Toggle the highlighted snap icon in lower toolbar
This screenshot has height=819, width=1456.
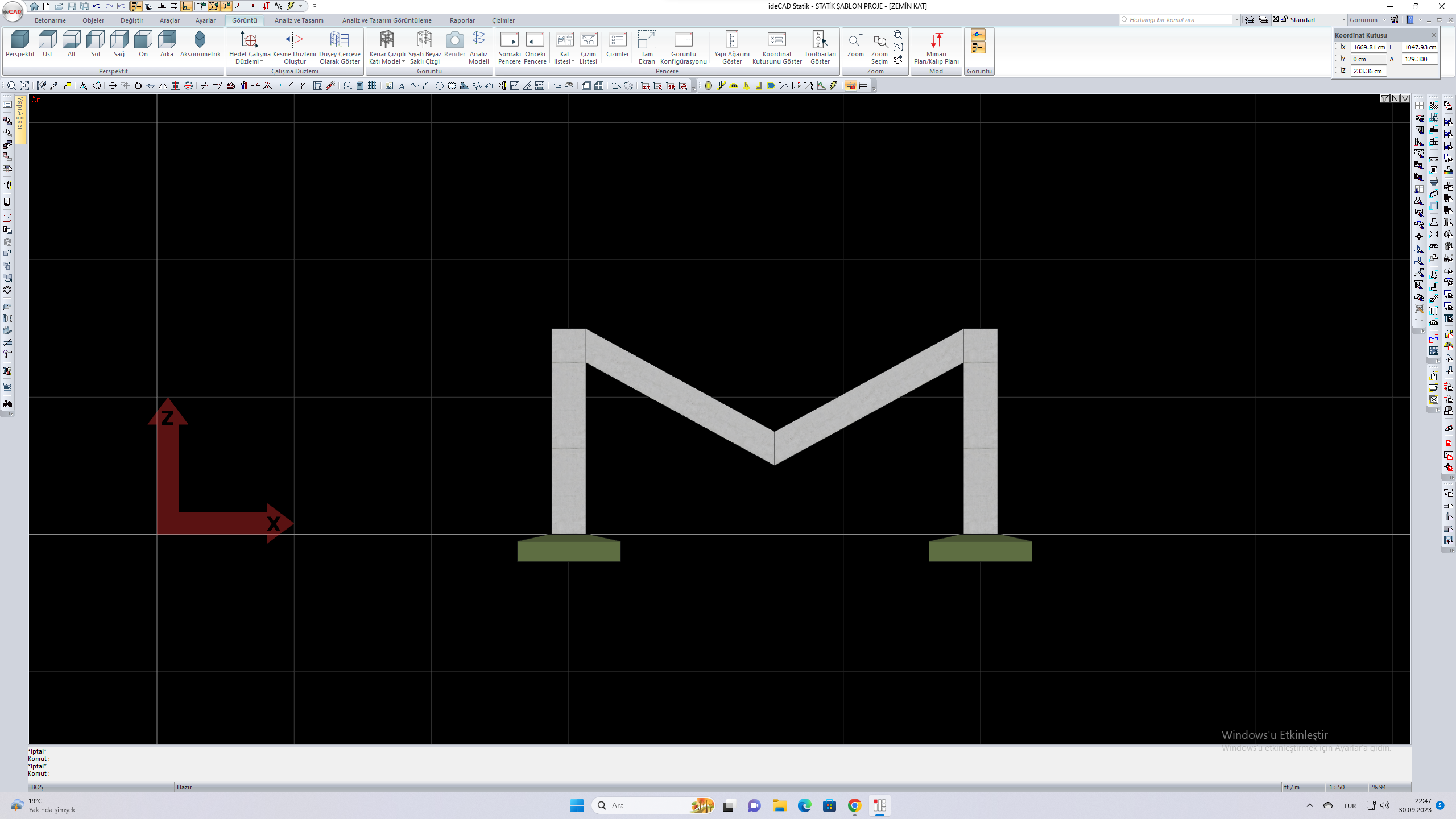pyautogui.click(x=850, y=86)
